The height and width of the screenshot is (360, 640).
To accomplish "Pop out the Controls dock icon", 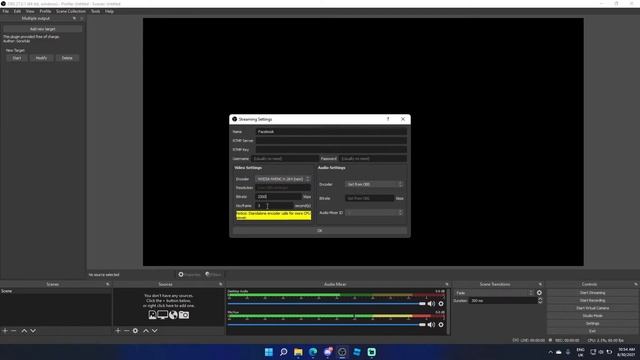I will click(636, 284).
